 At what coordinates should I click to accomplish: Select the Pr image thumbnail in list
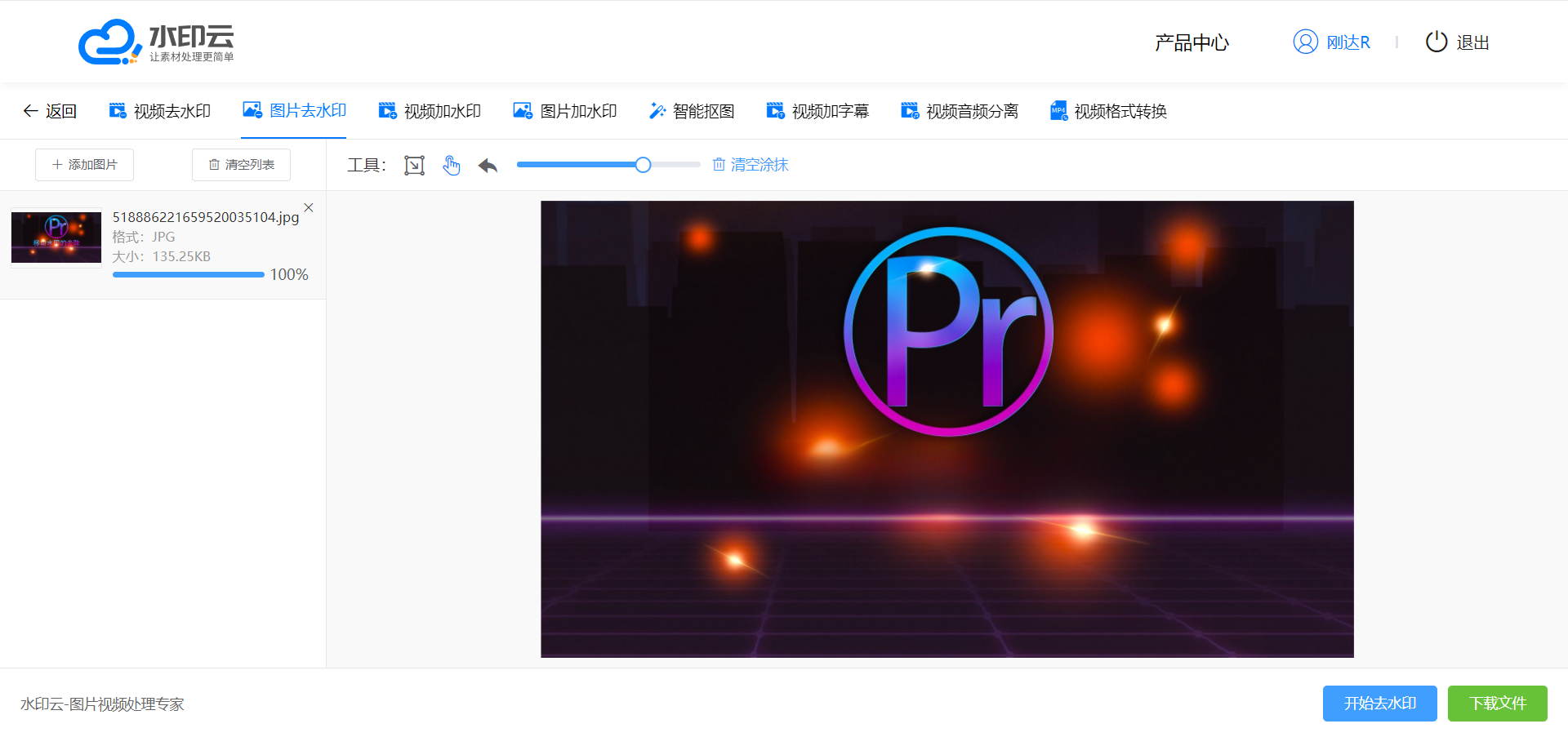[x=56, y=238]
